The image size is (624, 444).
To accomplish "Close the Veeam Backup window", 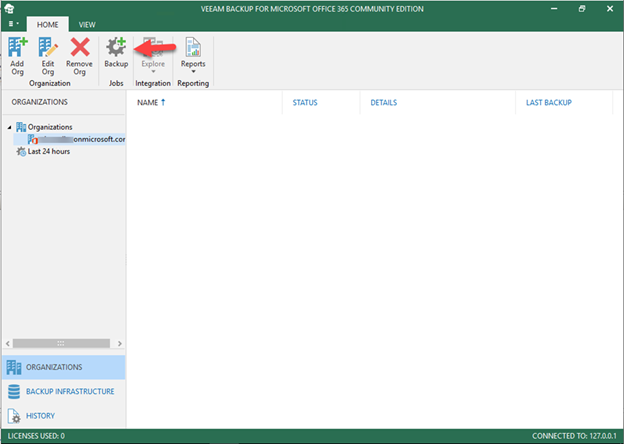I will coord(610,9).
